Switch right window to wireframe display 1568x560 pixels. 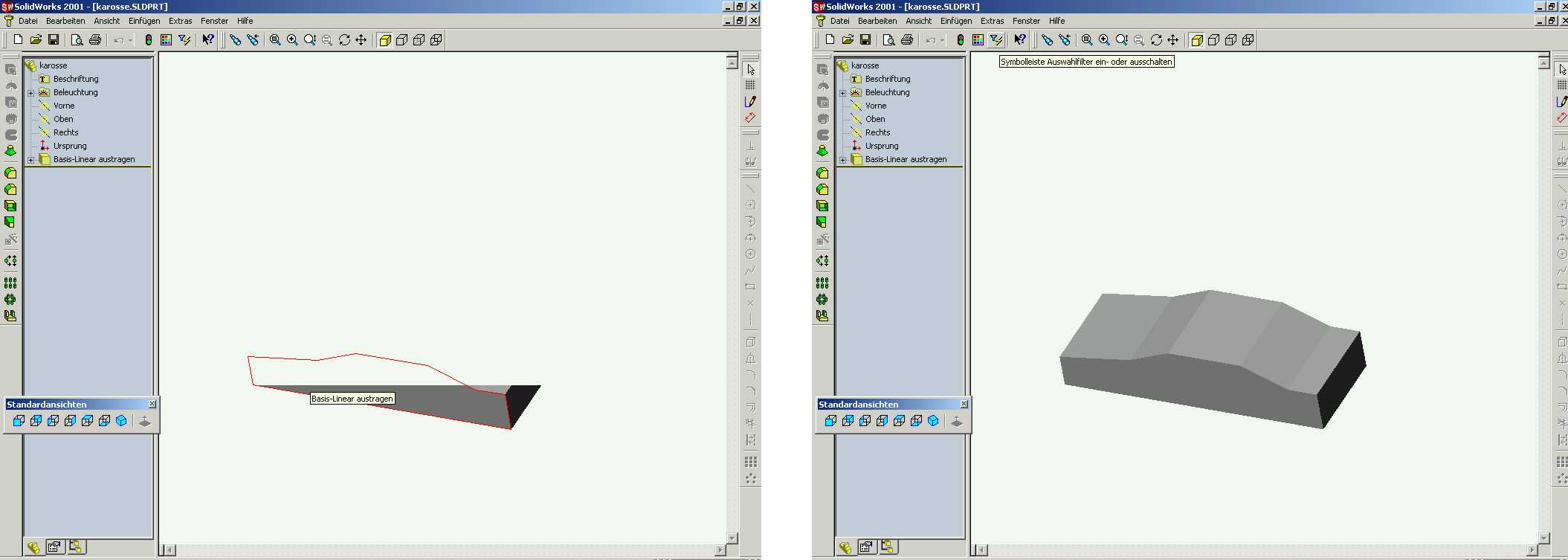coord(1248,39)
